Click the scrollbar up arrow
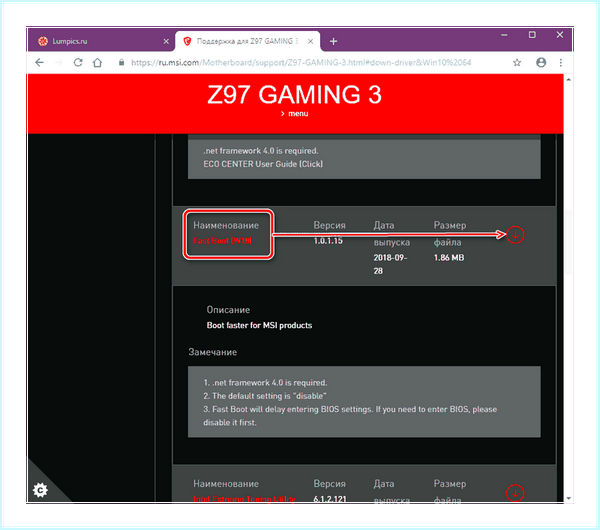Screen dimensions: 600x530 pyautogui.click(x=569, y=80)
